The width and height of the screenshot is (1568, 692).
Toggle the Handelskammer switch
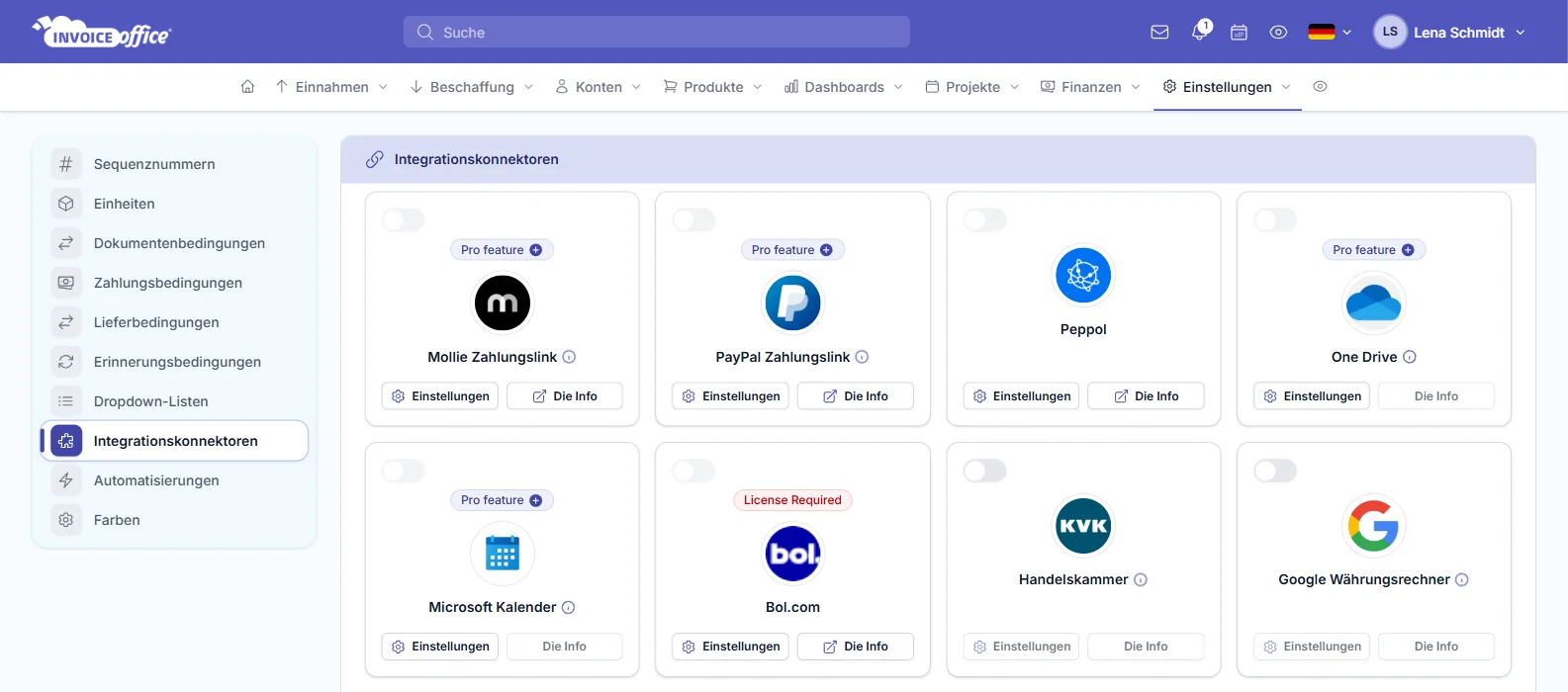pos(984,471)
